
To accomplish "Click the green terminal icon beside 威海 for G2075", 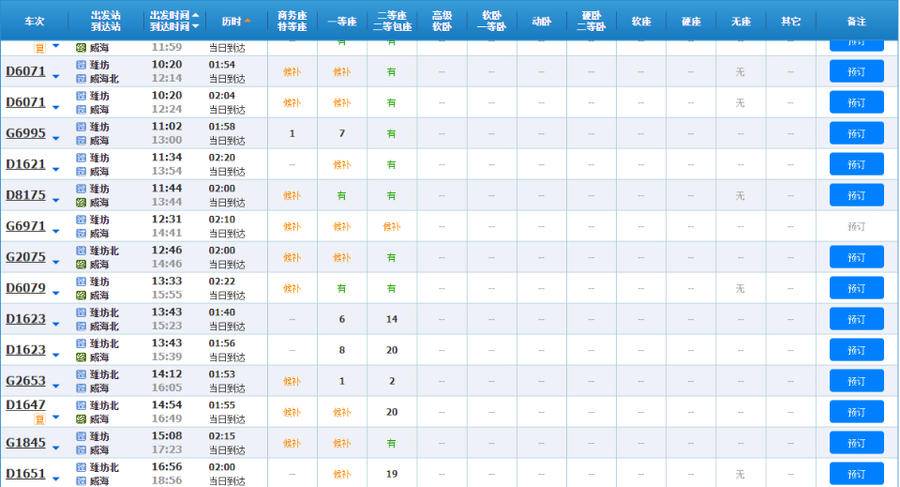I will [x=82, y=265].
